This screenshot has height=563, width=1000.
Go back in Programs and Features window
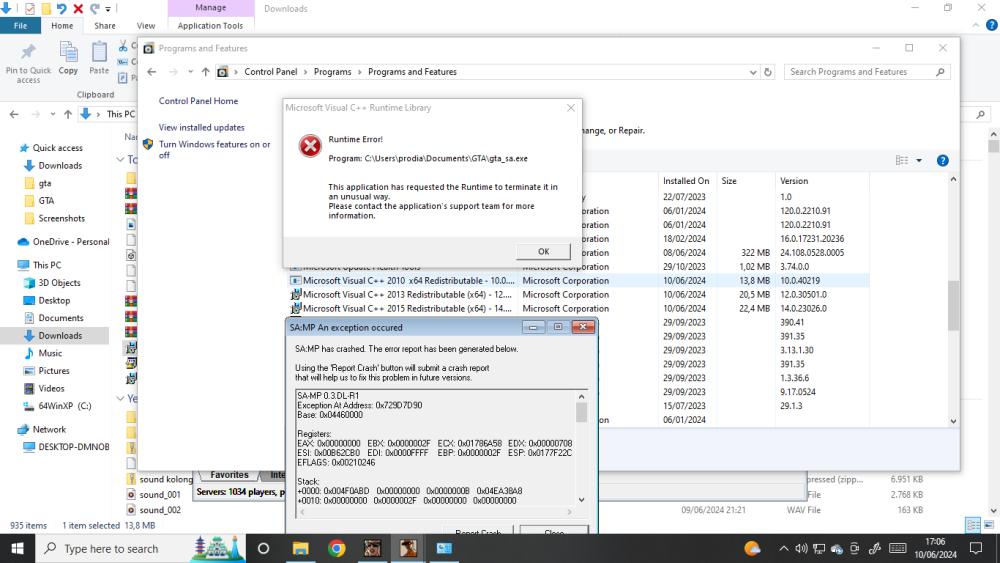[152, 71]
